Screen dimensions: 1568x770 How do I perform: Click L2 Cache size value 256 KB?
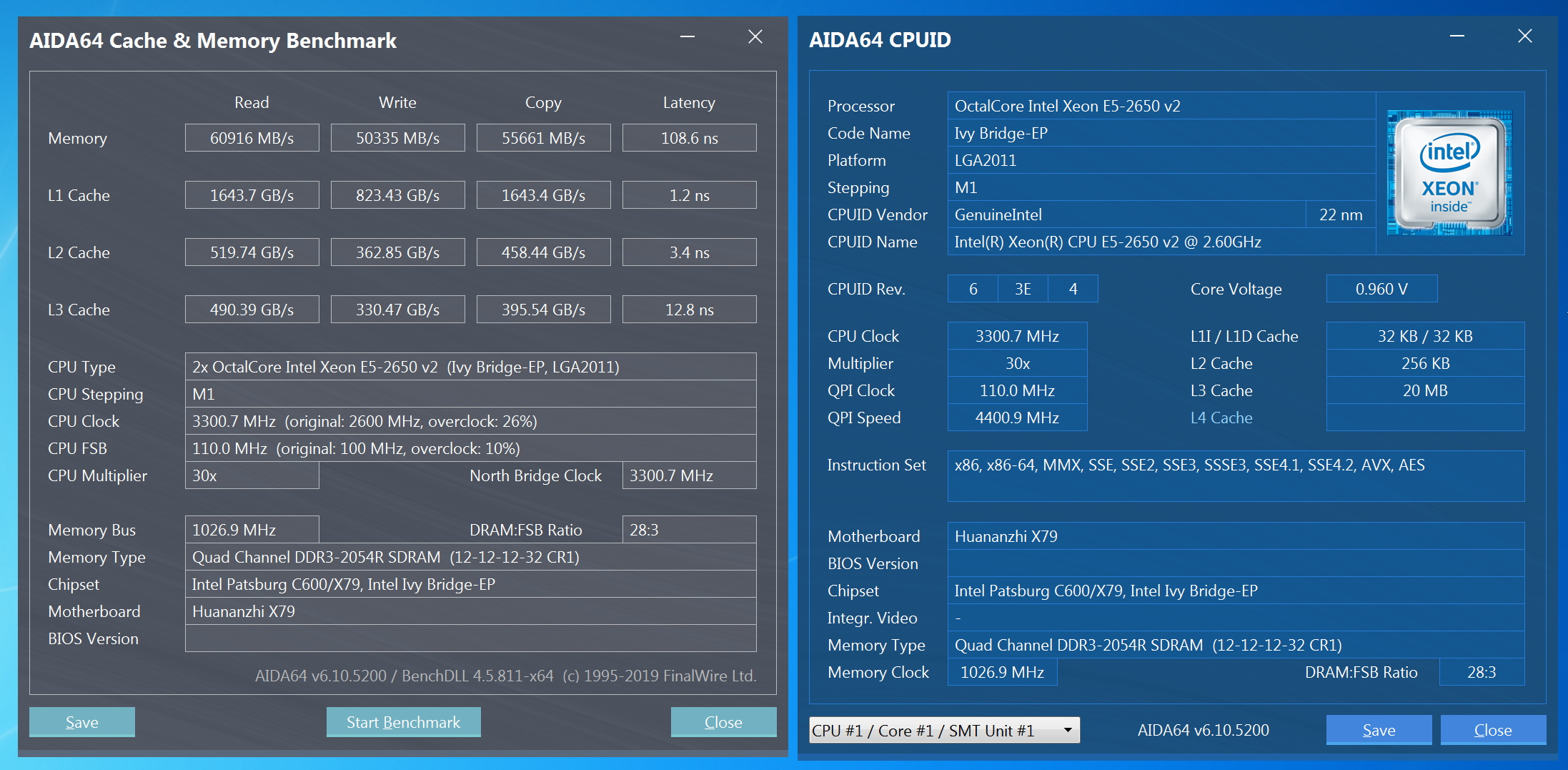coord(1426,363)
